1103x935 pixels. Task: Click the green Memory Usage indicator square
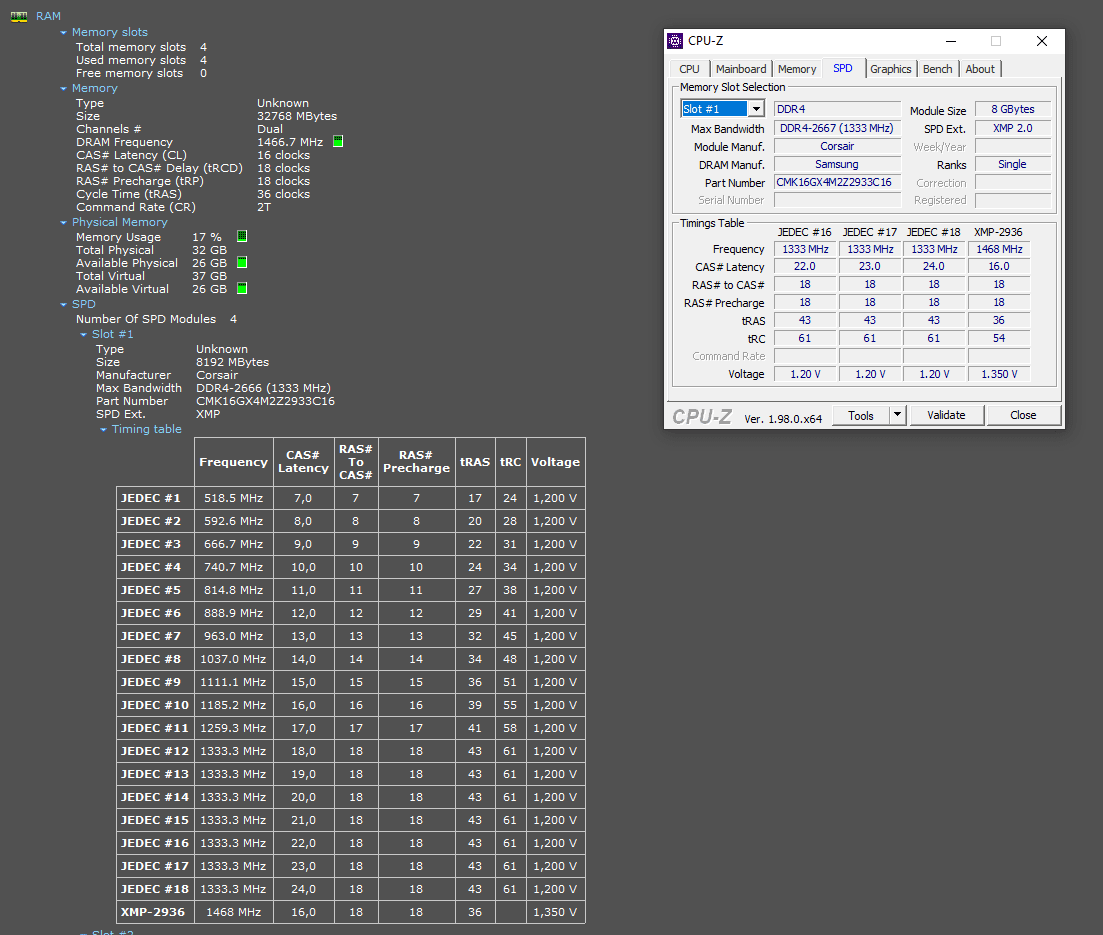point(242,236)
